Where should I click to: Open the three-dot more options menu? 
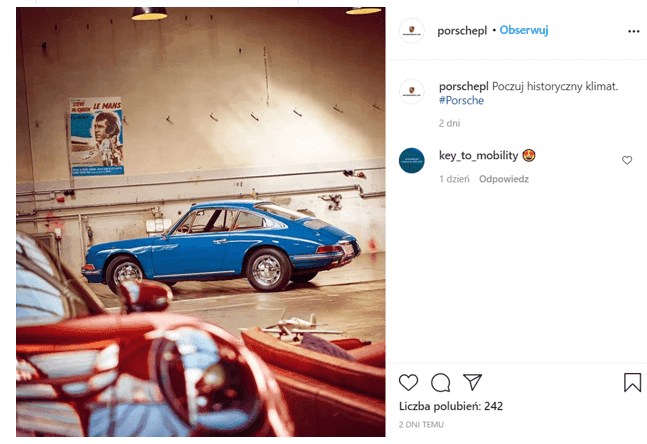(x=633, y=31)
